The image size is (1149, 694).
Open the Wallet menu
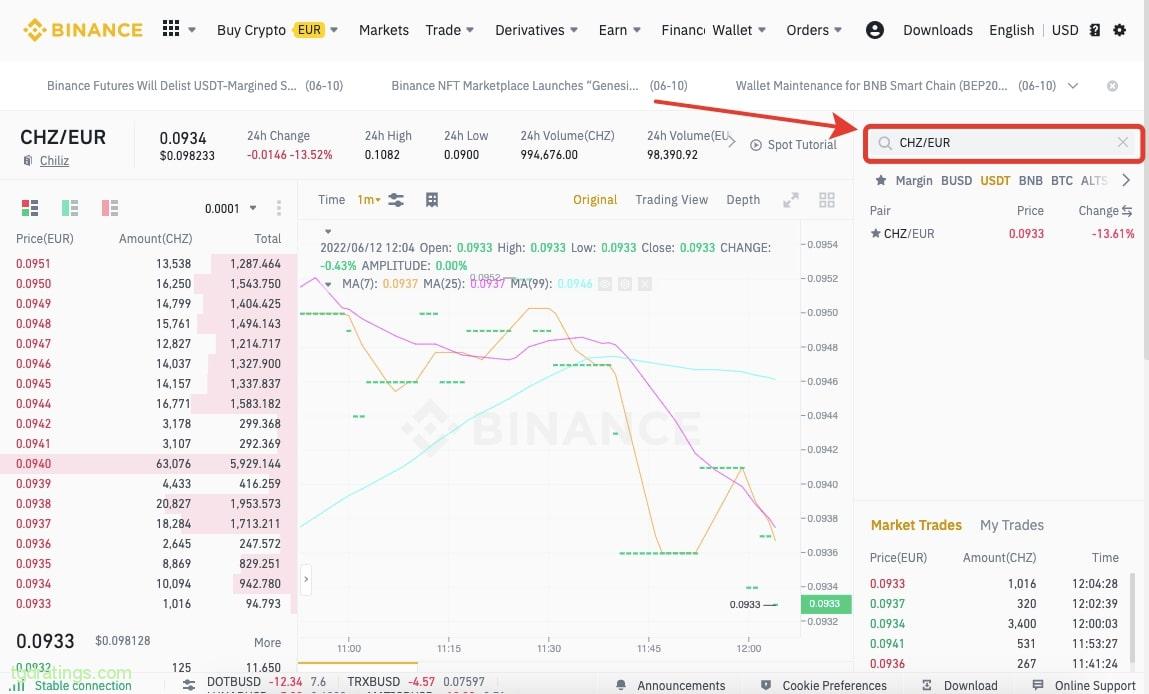coord(739,30)
